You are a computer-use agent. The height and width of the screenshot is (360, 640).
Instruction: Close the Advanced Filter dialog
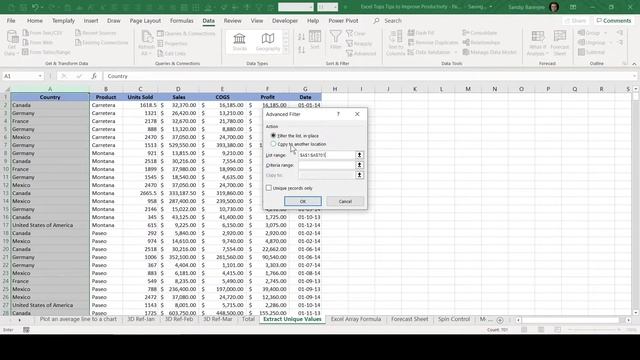(x=357, y=114)
